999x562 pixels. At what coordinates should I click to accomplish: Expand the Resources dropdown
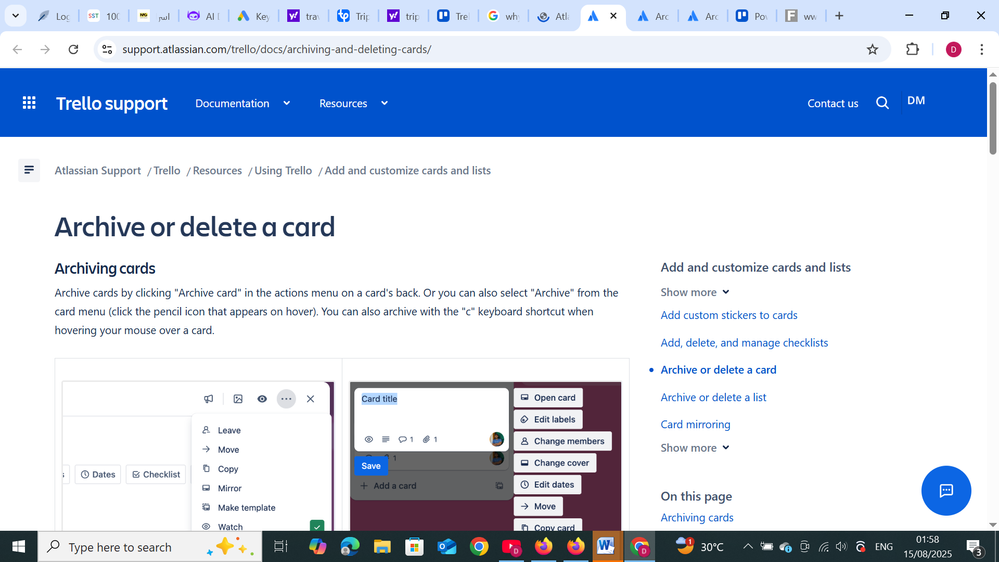(354, 103)
